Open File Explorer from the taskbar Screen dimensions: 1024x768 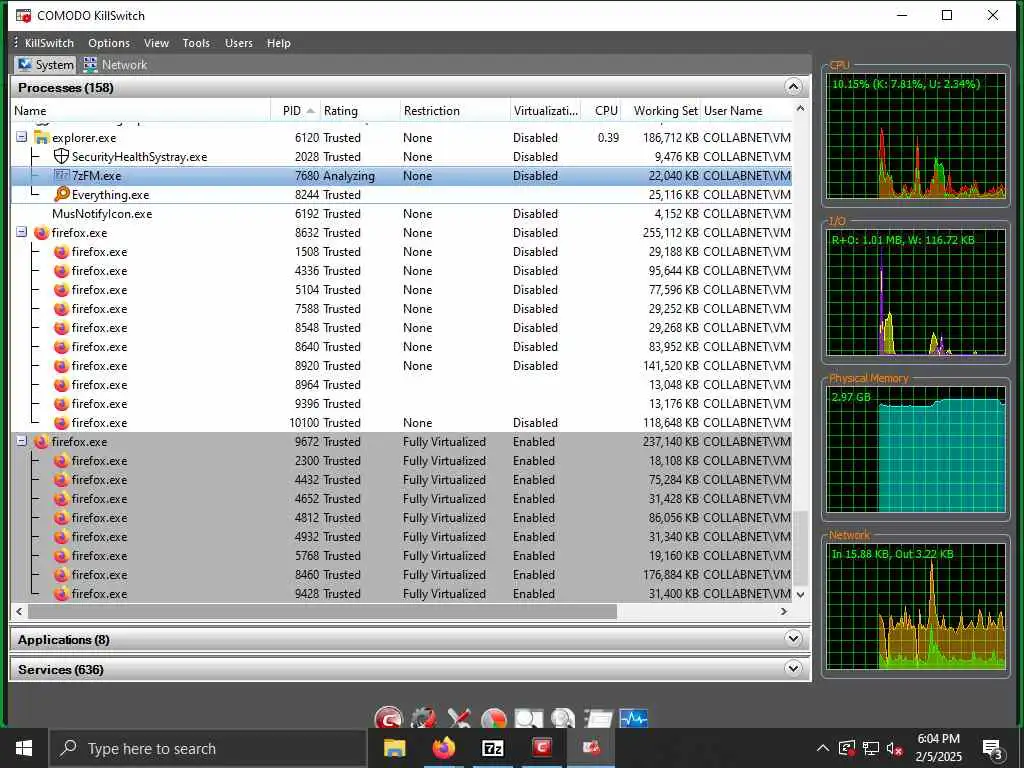(x=394, y=748)
